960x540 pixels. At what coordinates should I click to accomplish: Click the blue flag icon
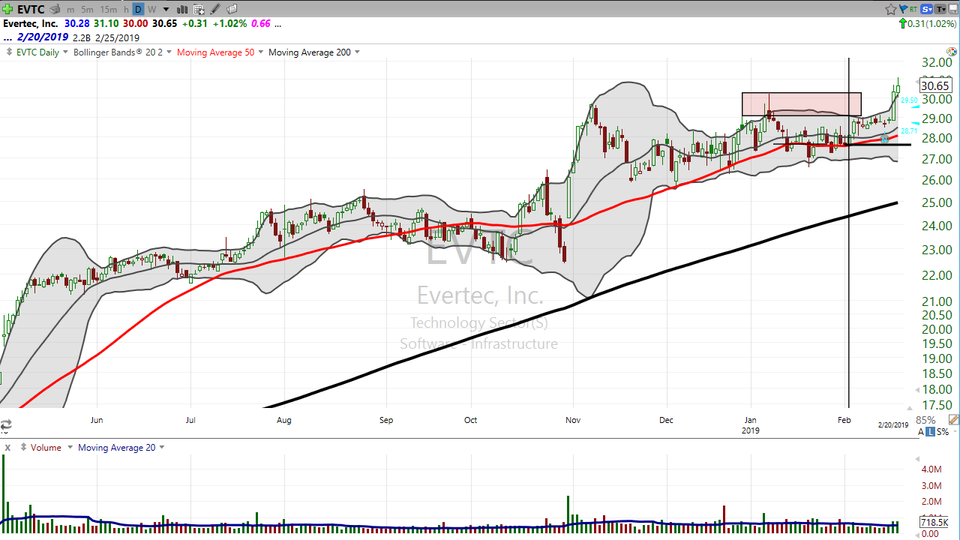902,9
